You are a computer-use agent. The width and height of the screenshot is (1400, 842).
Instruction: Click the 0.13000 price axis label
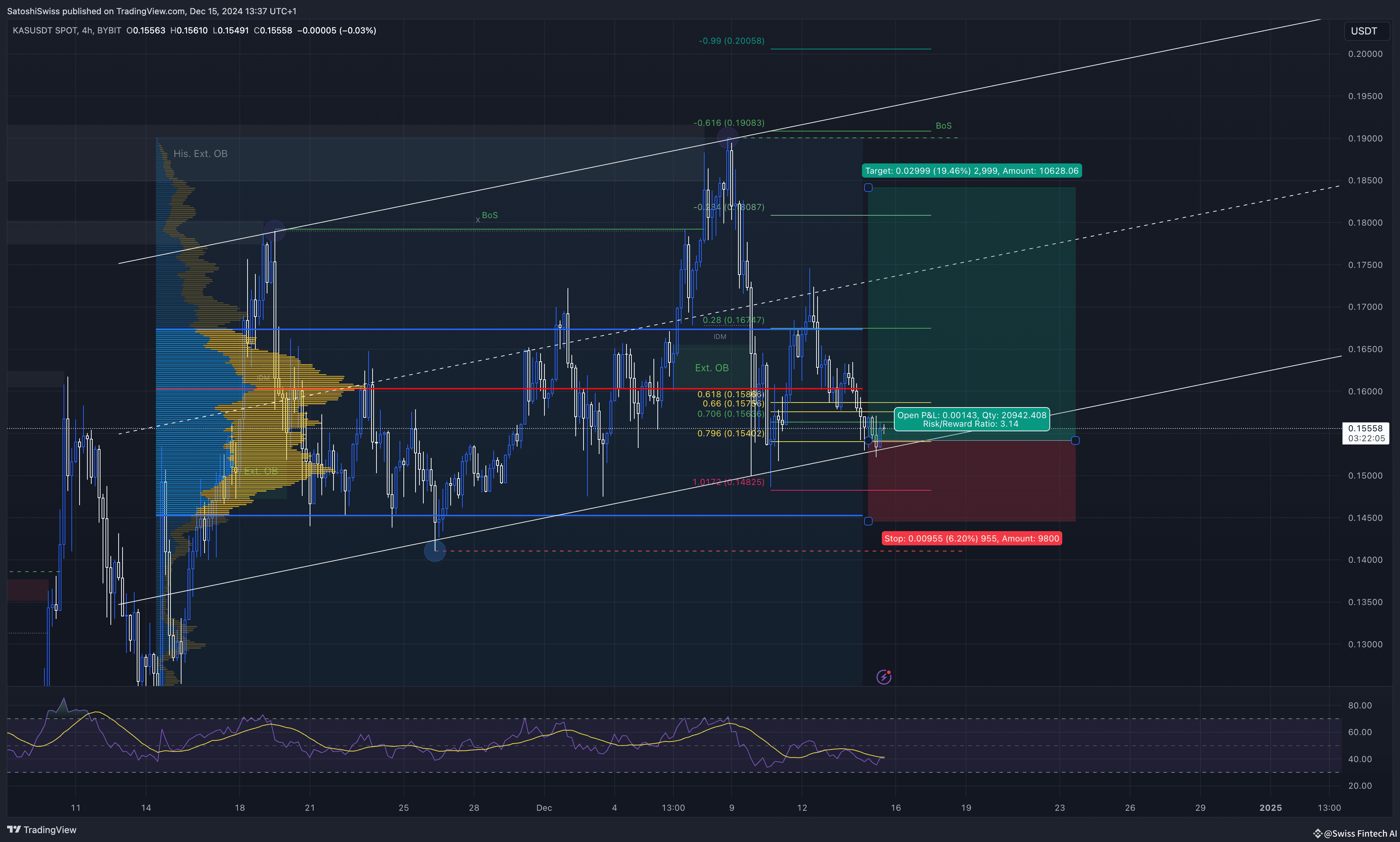coord(1366,644)
